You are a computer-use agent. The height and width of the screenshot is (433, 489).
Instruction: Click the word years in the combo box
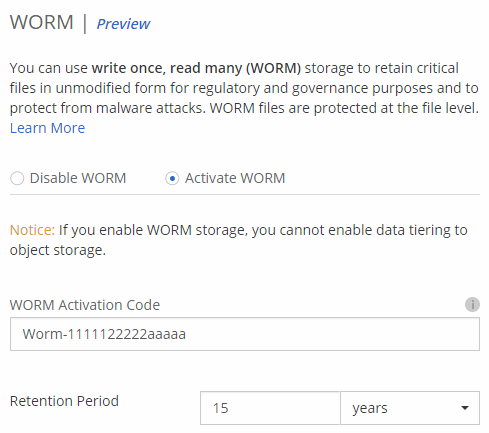[x=370, y=409]
